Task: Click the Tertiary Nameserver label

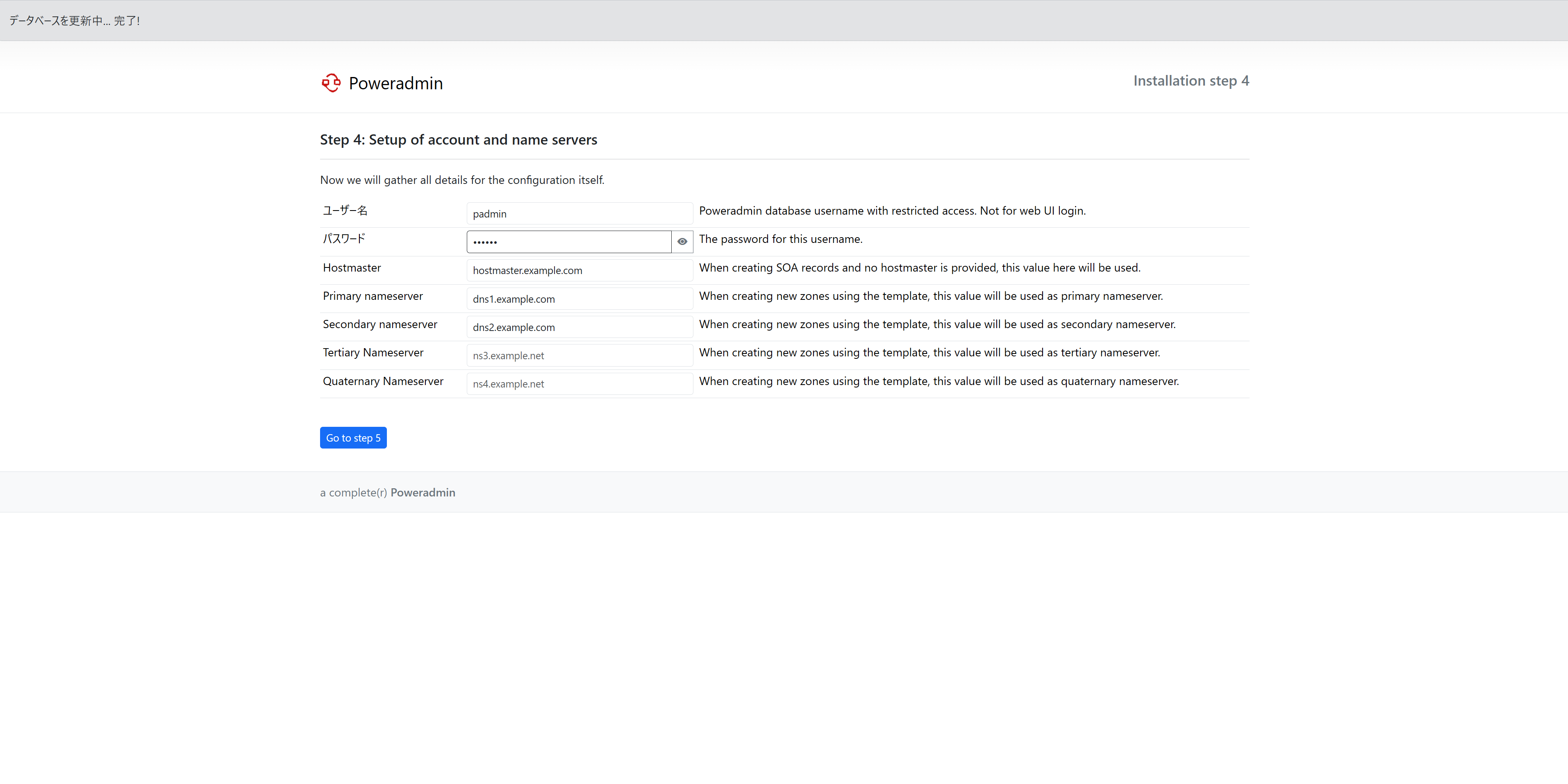Action: [373, 353]
